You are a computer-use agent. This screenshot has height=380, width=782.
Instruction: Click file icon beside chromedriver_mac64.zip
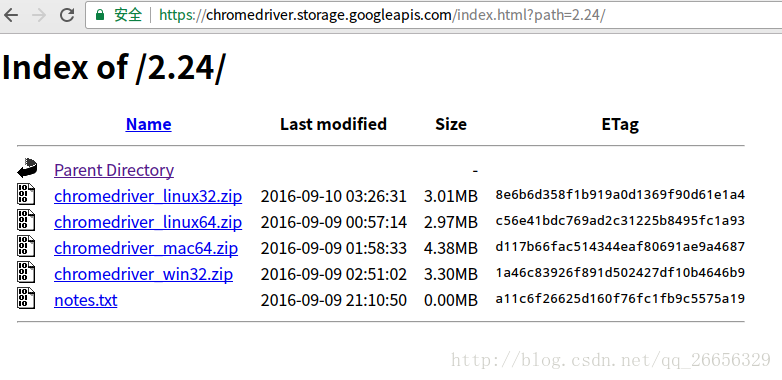click(x=26, y=246)
